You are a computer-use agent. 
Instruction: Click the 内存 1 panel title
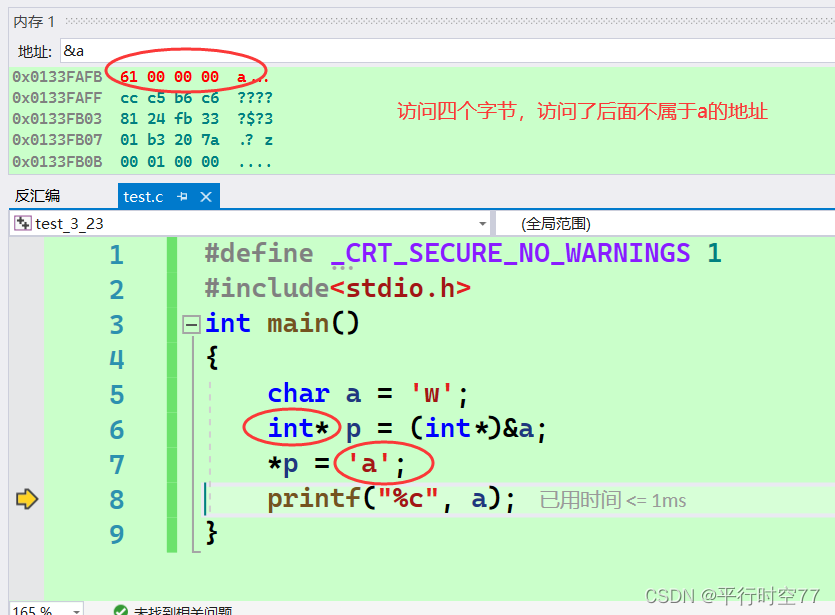pos(34,22)
